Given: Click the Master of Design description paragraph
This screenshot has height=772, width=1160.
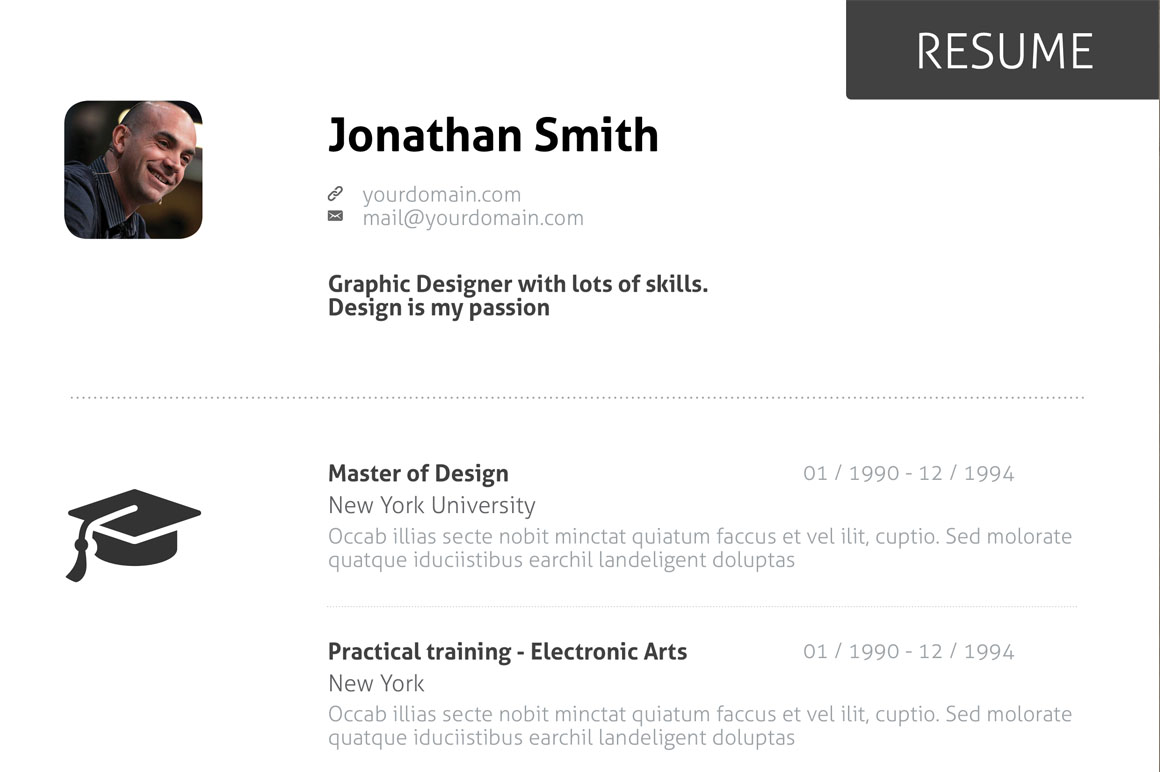Looking at the screenshot, I should pos(699,548).
